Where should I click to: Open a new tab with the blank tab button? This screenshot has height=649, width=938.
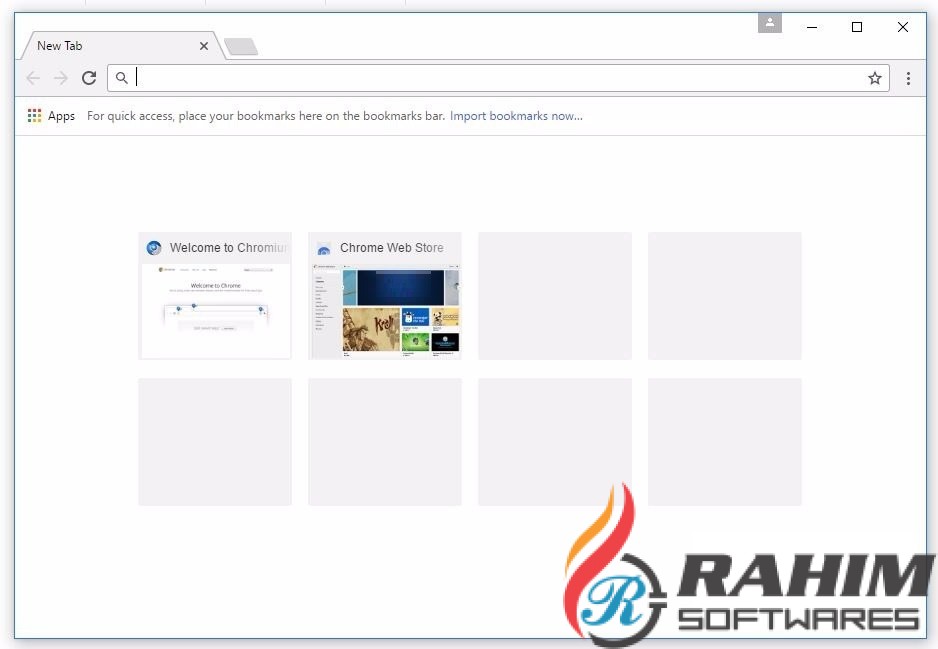point(241,47)
